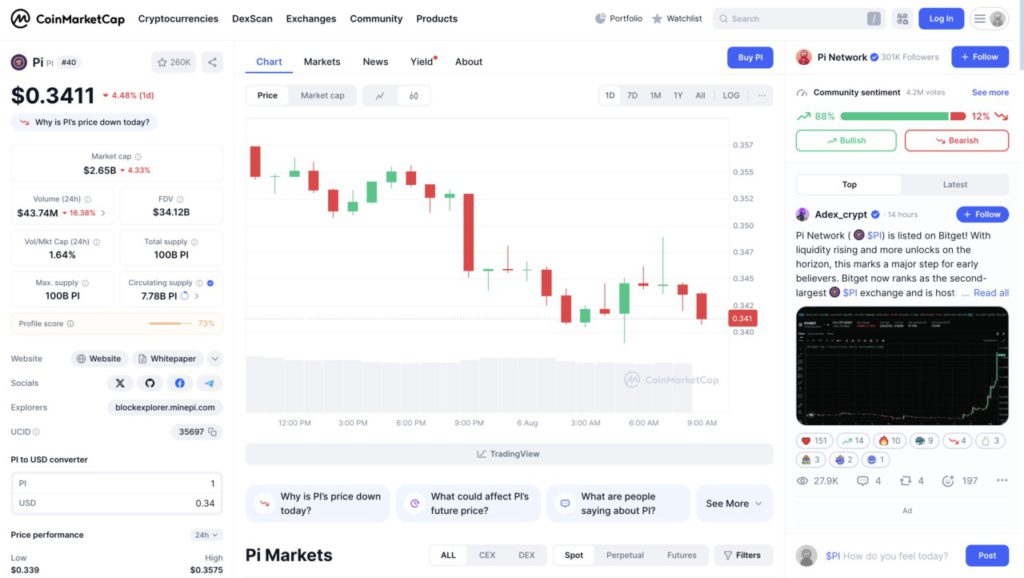Follow the Pi Network account

click(979, 57)
